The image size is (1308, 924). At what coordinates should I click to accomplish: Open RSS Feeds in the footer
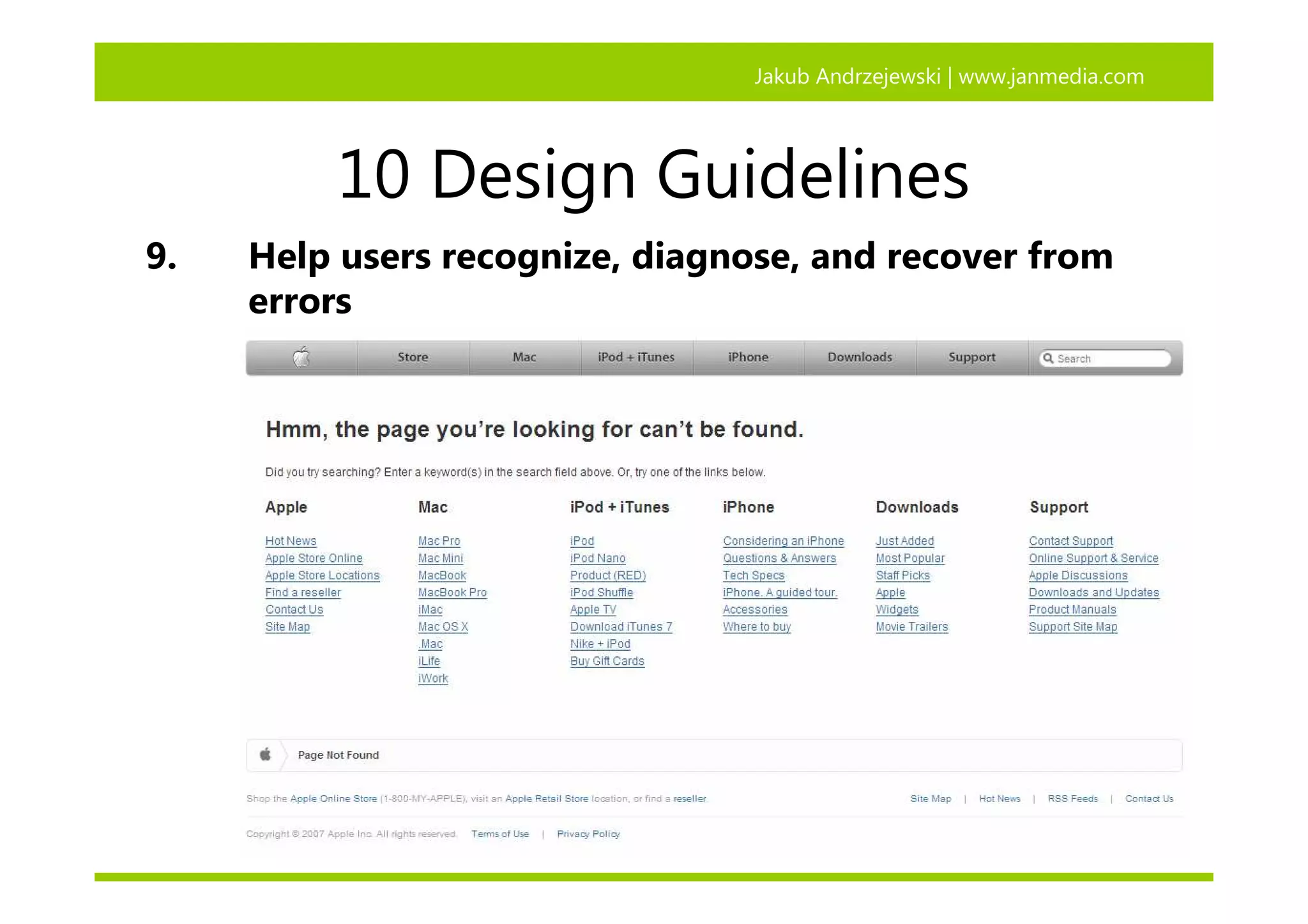pos(1072,799)
